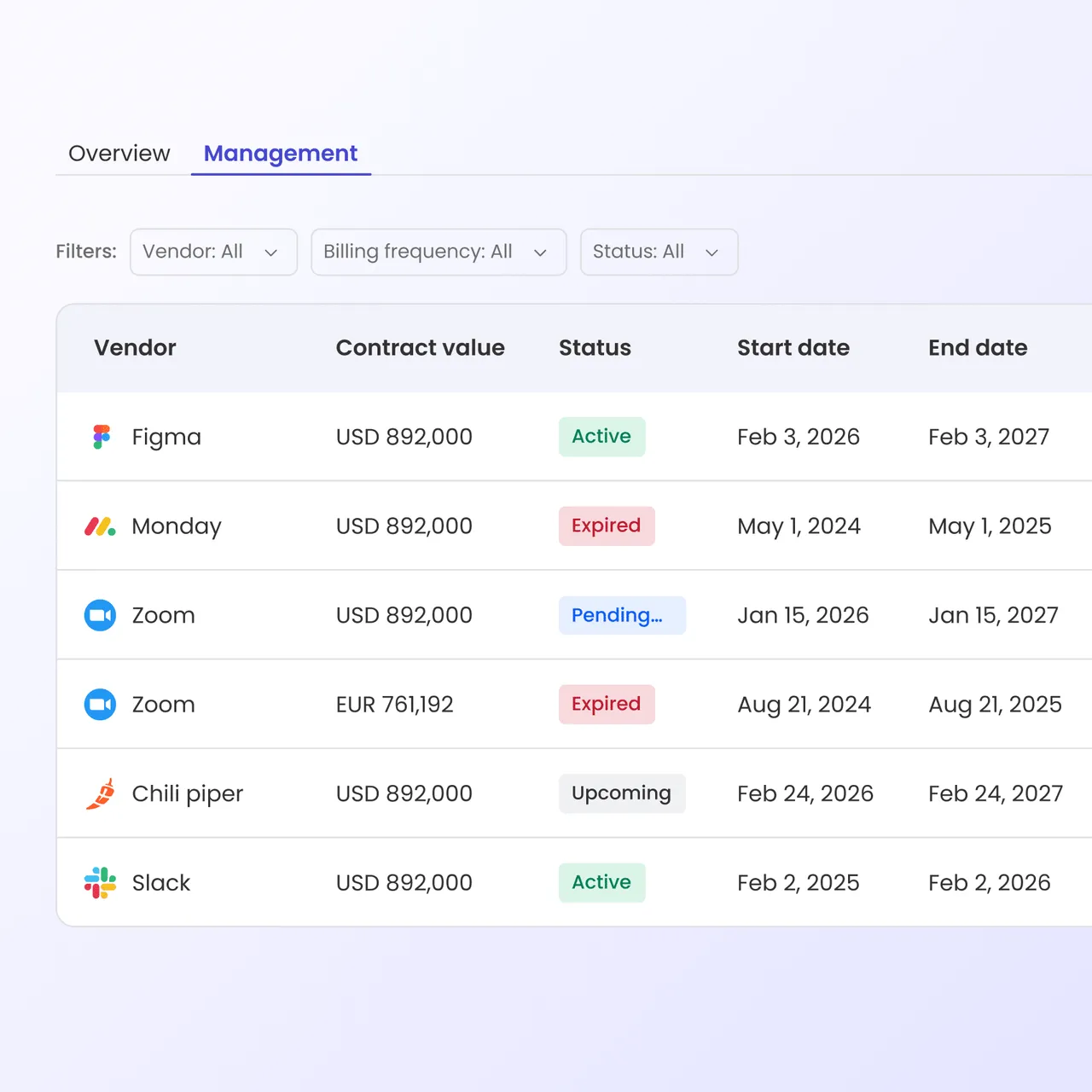The image size is (1092, 1092).
Task: Select the Figma vendor name
Action: coord(166,438)
